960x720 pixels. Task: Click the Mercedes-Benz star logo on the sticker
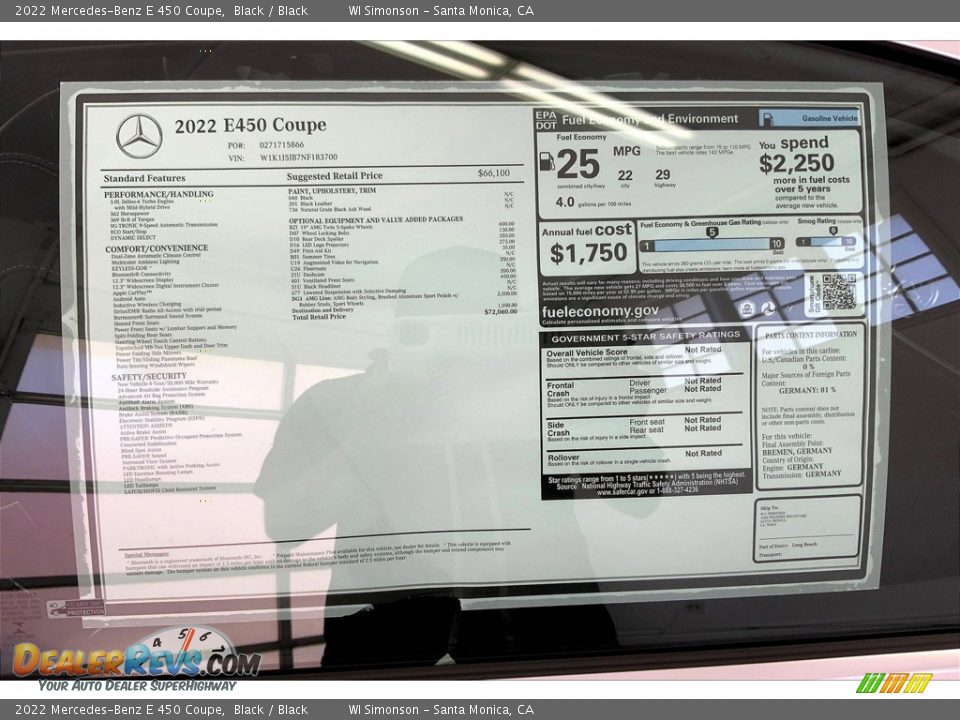click(x=139, y=136)
